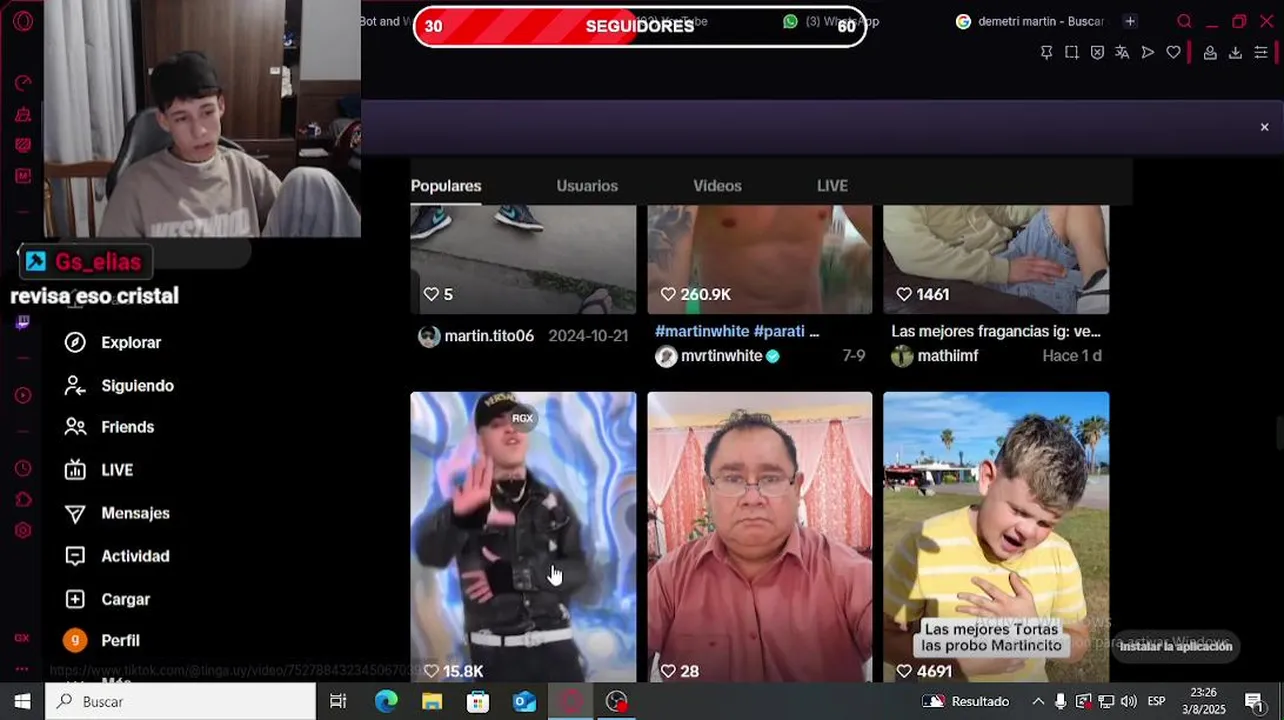
Task: Open the video thumbnail with 28 likes
Action: coord(759,537)
